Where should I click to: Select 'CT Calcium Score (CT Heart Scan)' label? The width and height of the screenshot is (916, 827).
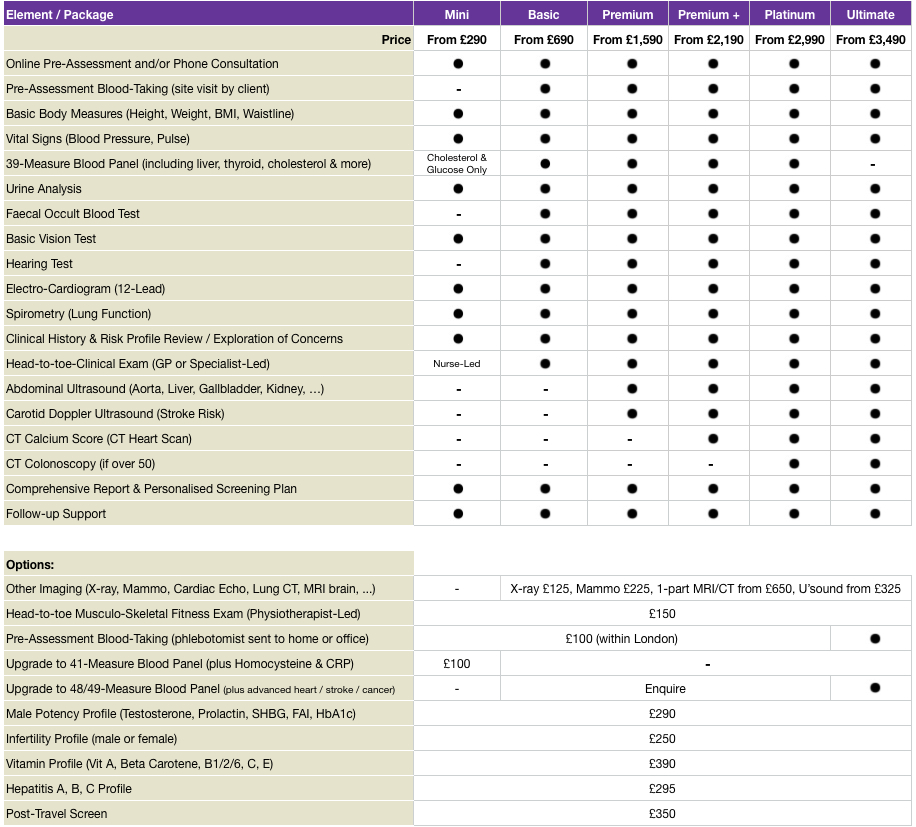(99, 439)
